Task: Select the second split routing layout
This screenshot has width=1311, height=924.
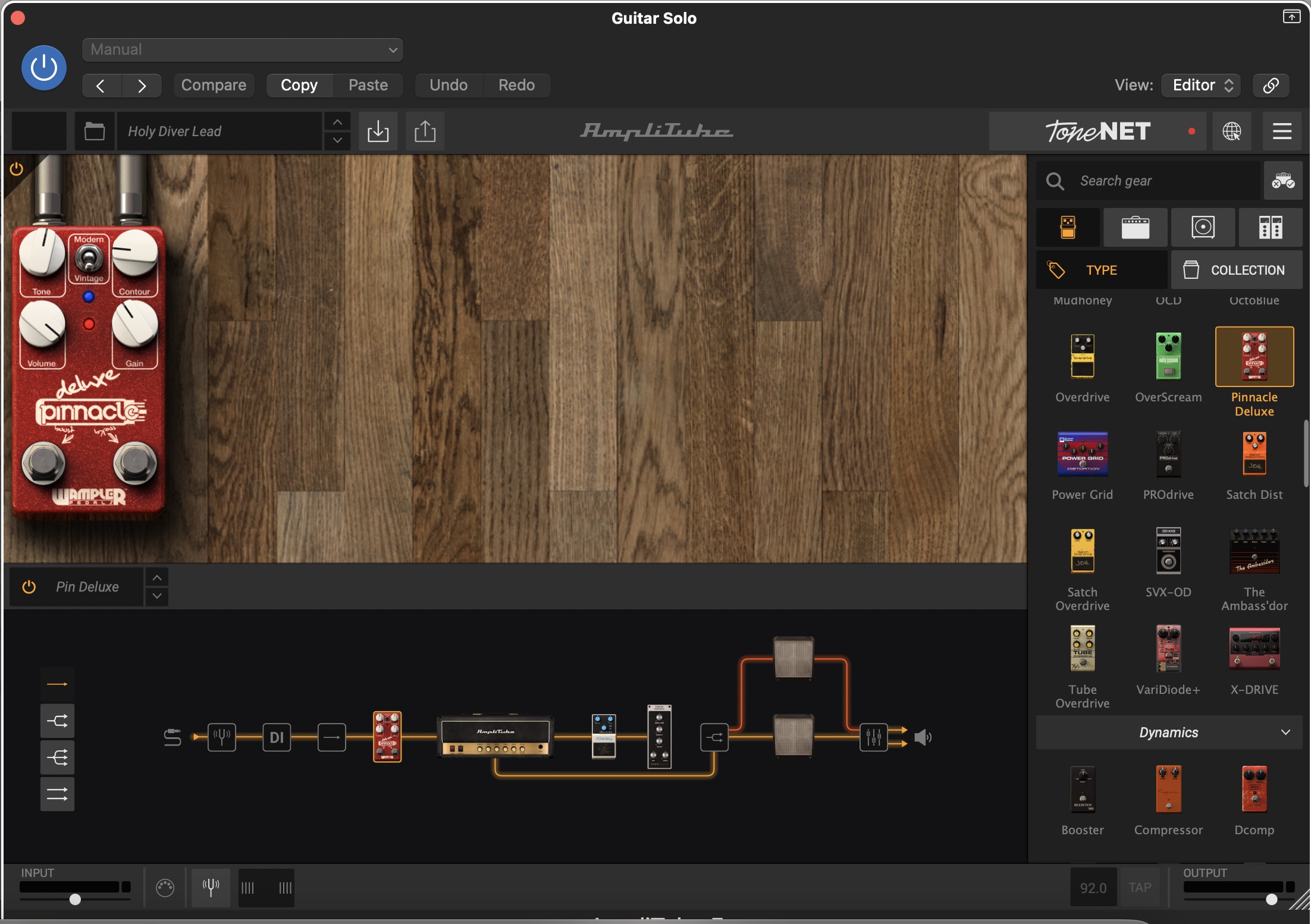Action: click(x=57, y=721)
